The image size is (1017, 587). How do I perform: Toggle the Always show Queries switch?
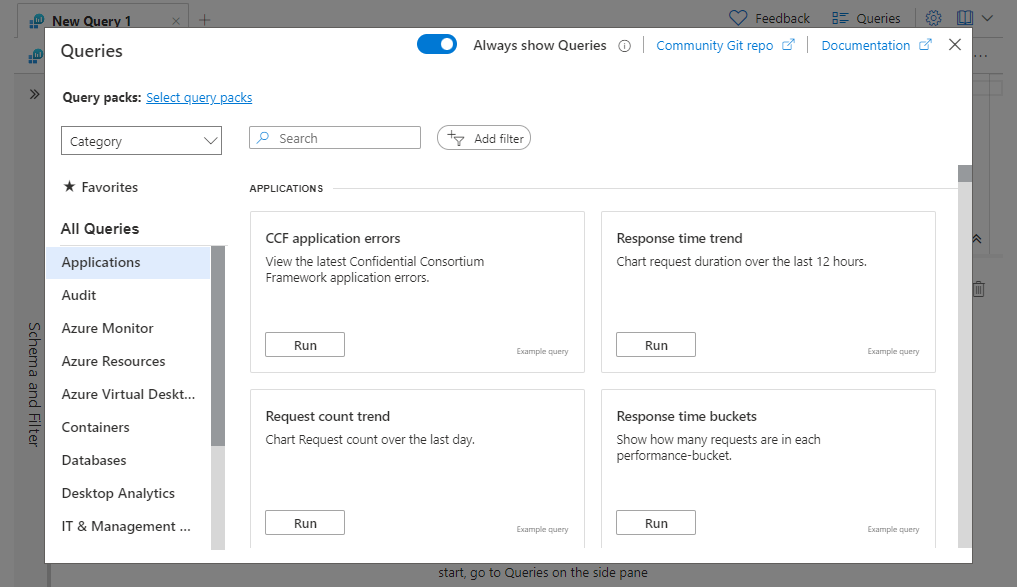point(437,44)
